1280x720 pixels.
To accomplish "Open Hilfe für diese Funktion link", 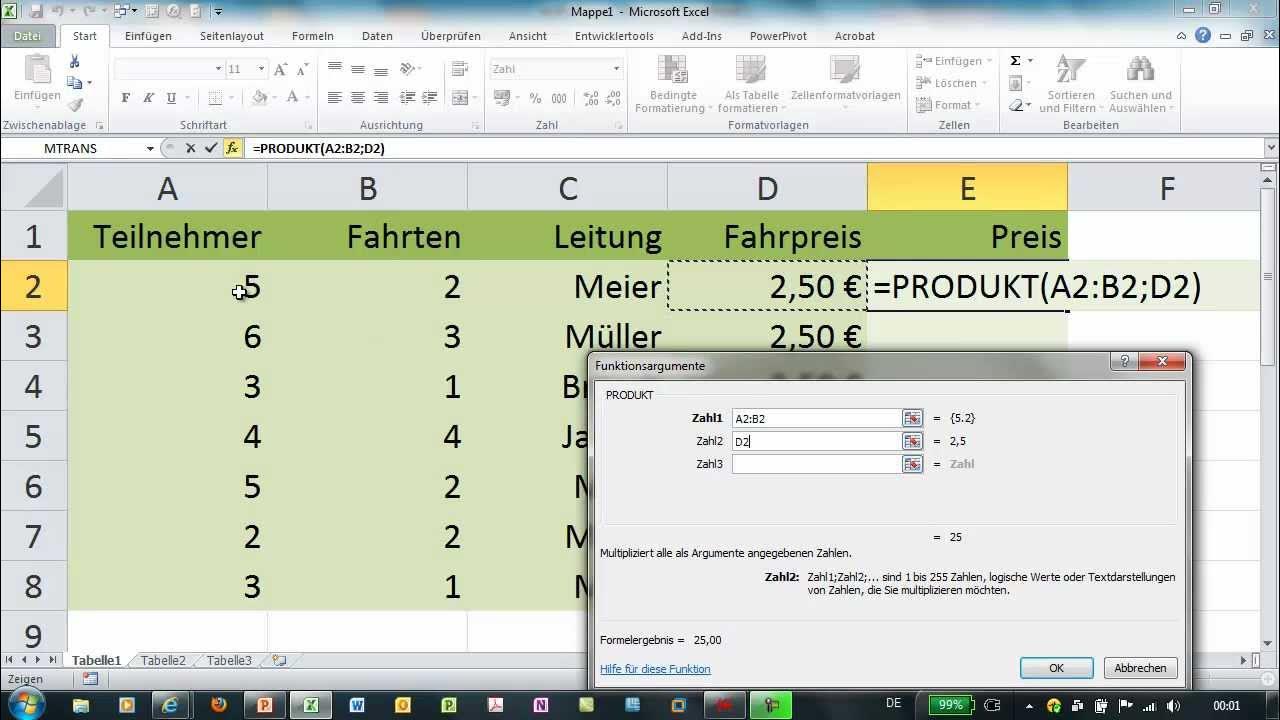I will (x=655, y=669).
